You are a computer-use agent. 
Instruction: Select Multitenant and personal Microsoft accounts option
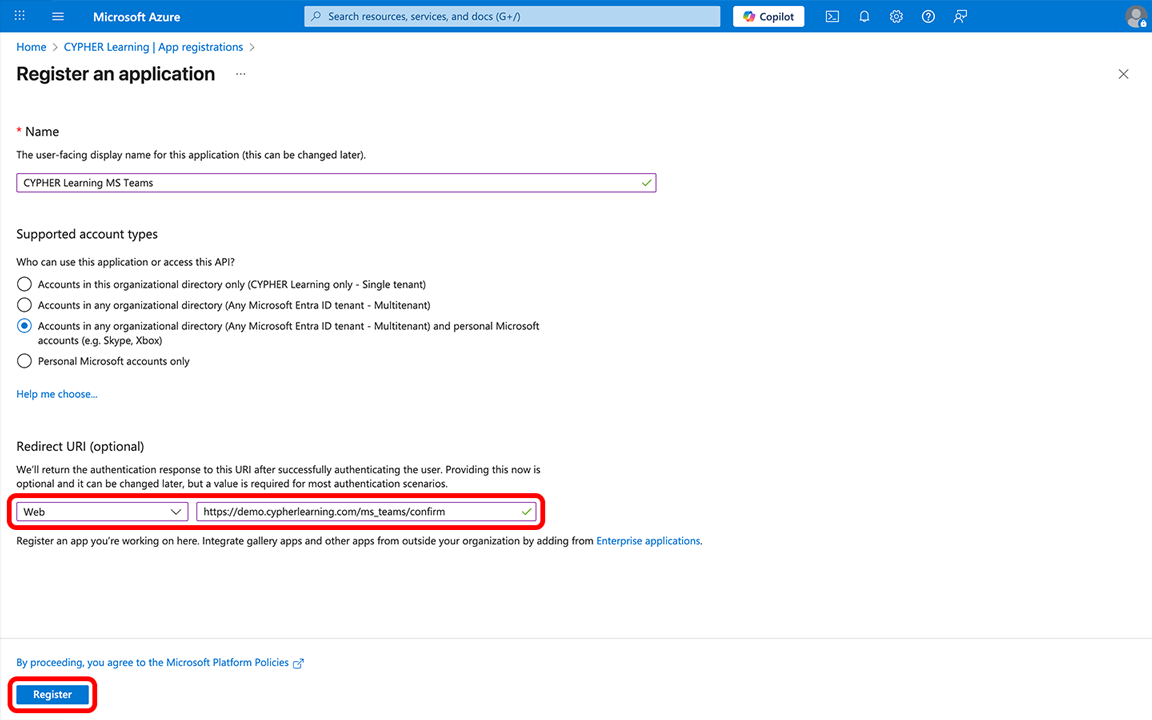tap(24, 325)
